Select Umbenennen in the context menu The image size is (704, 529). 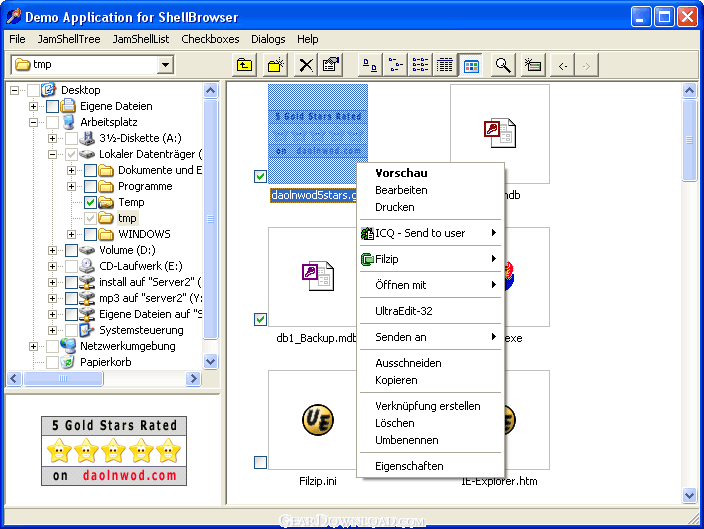[406, 440]
